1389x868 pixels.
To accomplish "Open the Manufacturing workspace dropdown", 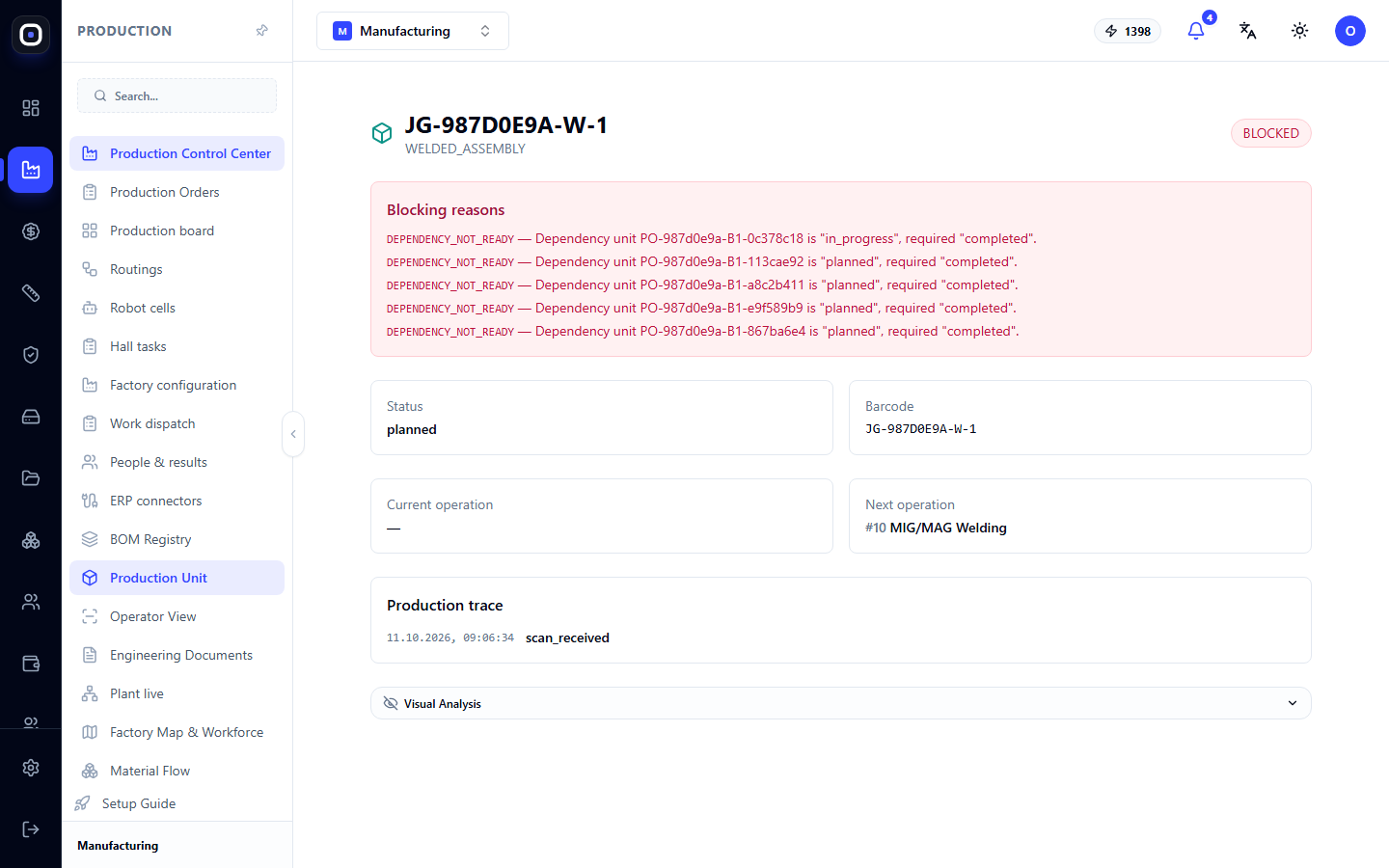I will click(413, 31).
